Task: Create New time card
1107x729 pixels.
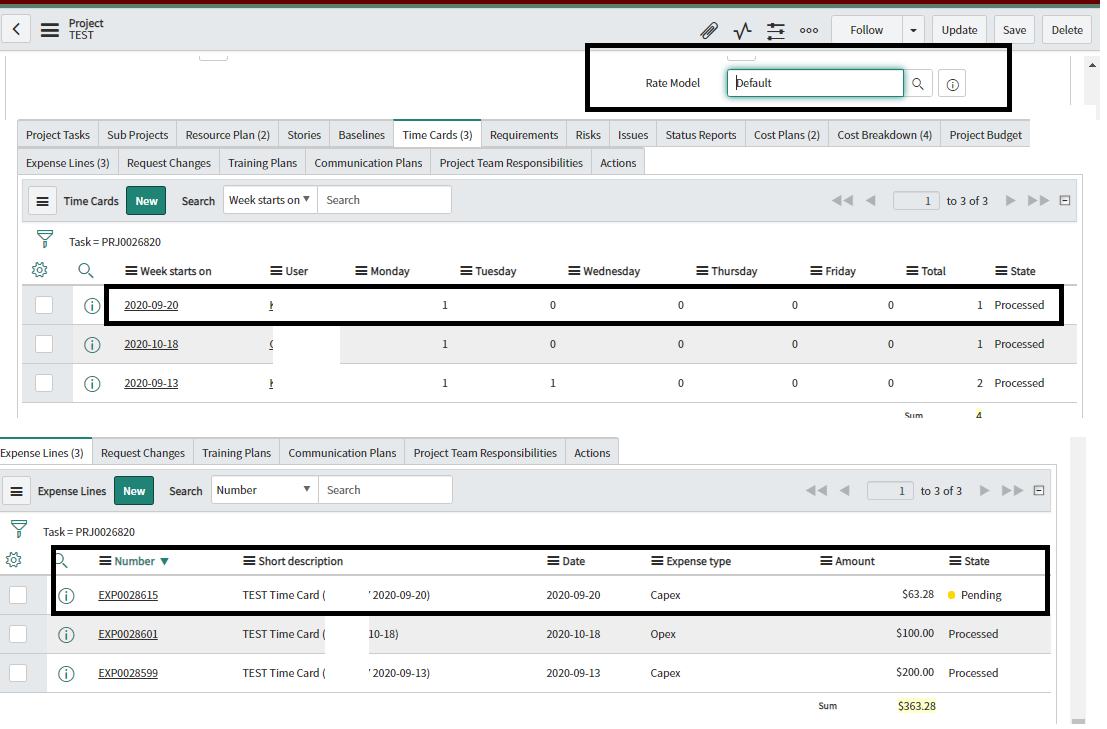Action: click(x=146, y=201)
